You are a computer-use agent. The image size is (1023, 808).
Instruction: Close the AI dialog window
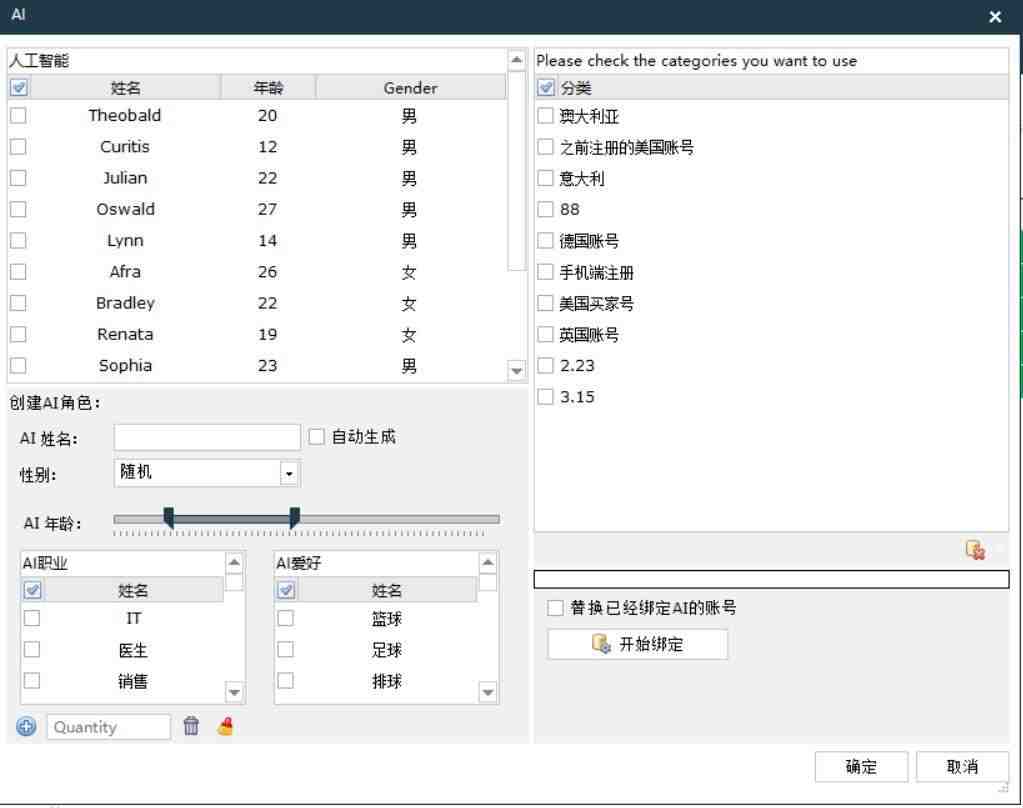tap(995, 16)
